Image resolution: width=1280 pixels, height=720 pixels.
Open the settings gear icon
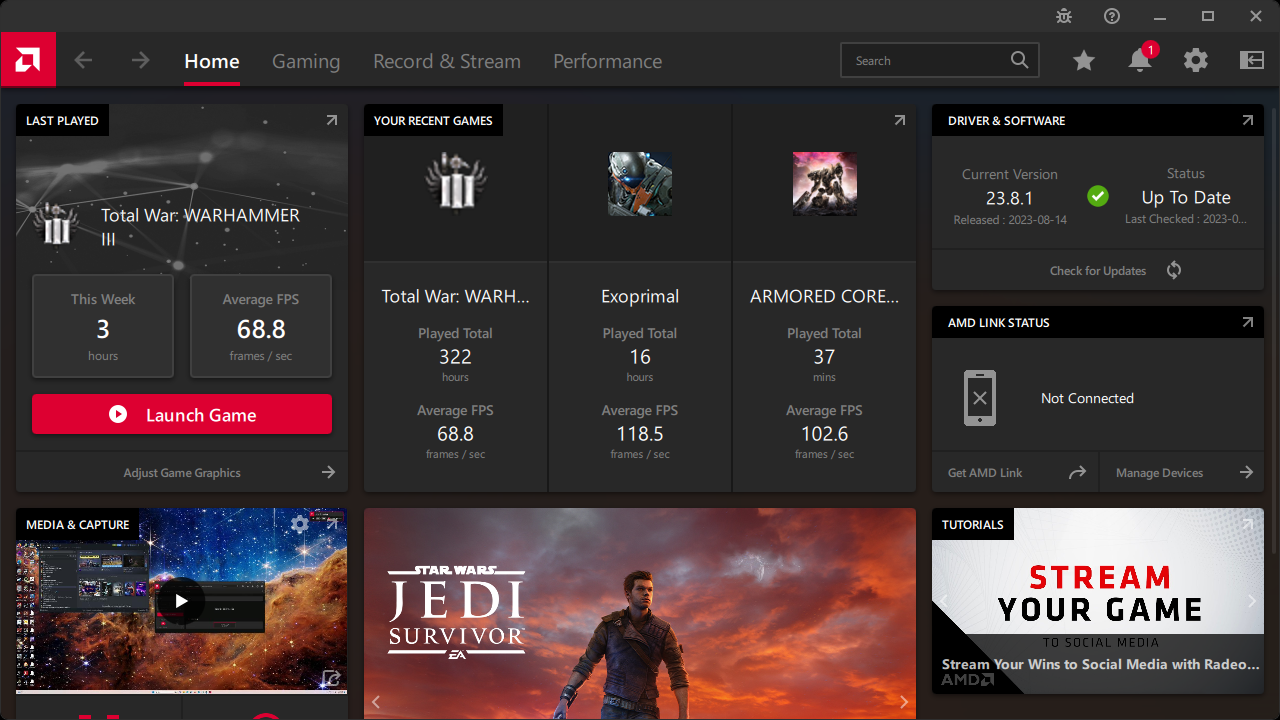tap(1196, 61)
